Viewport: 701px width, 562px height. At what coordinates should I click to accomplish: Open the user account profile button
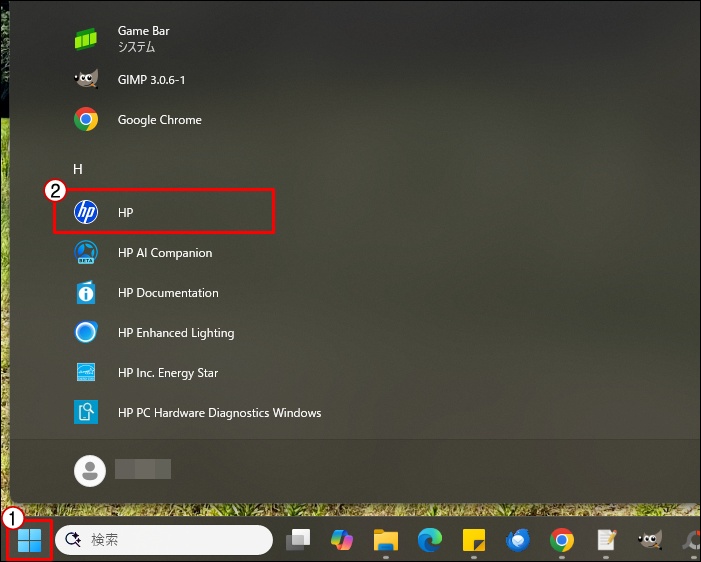click(91, 470)
